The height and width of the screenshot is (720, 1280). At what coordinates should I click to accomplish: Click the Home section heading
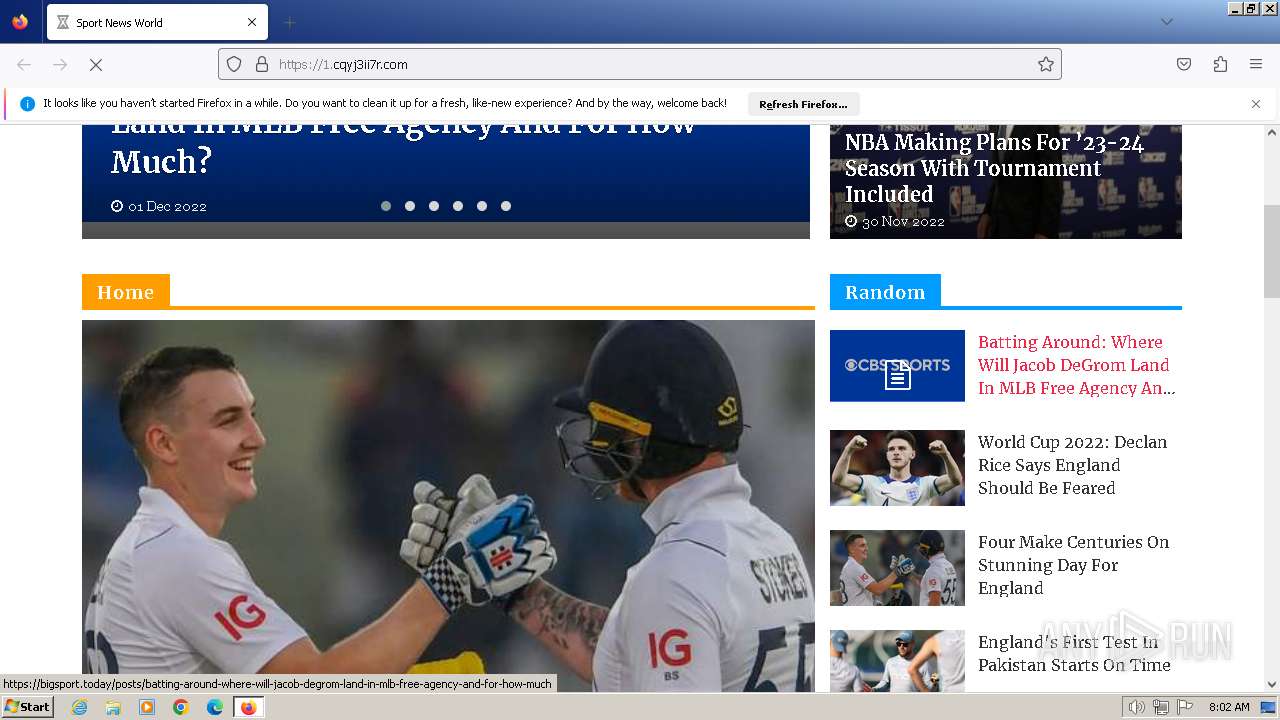click(x=125, y=292)
